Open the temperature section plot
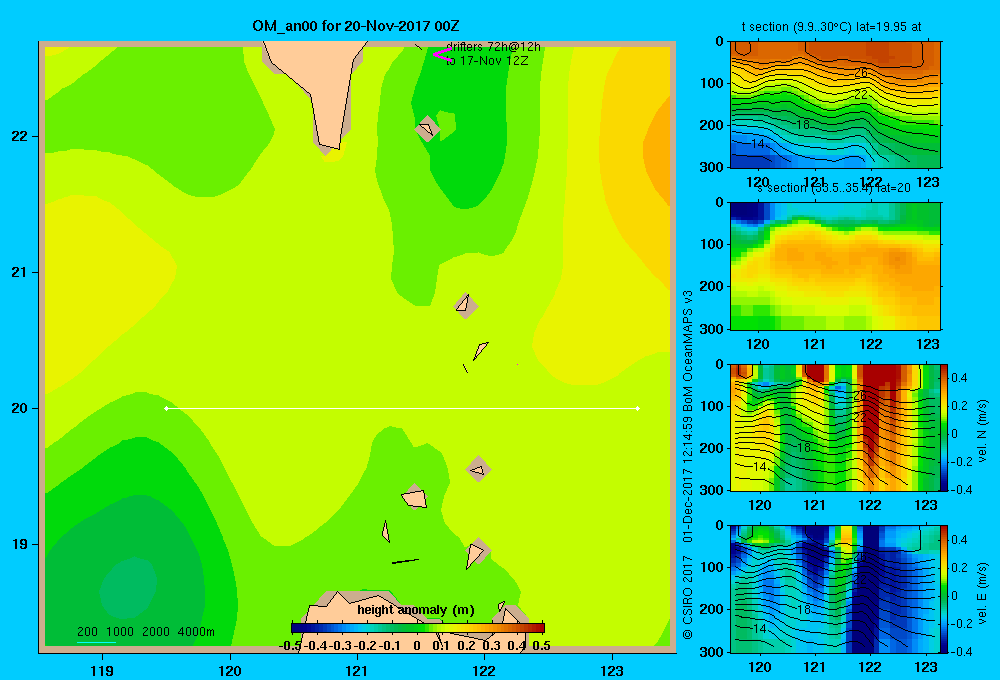 [835, 105]
